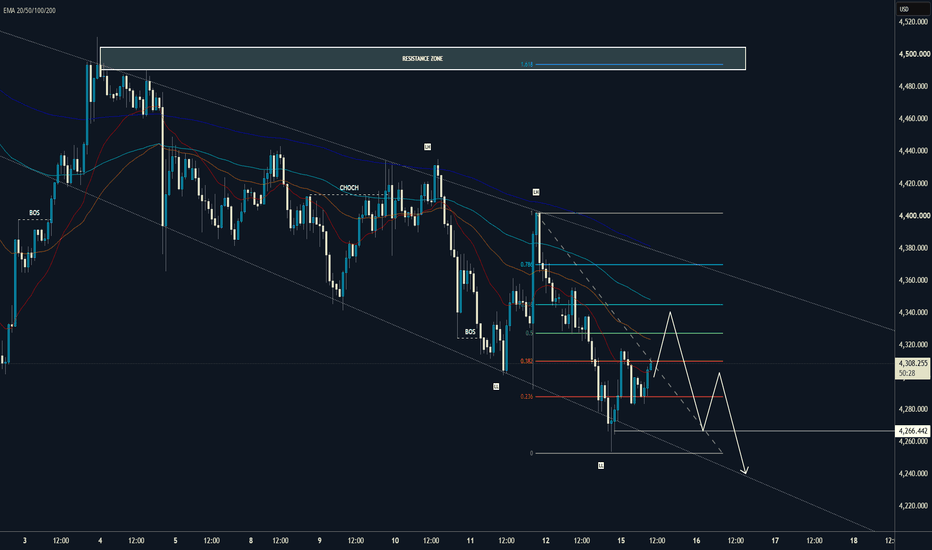Click date 9 on the time axis
The height and width of the screenshot is (550, 932).
[319, 540]
